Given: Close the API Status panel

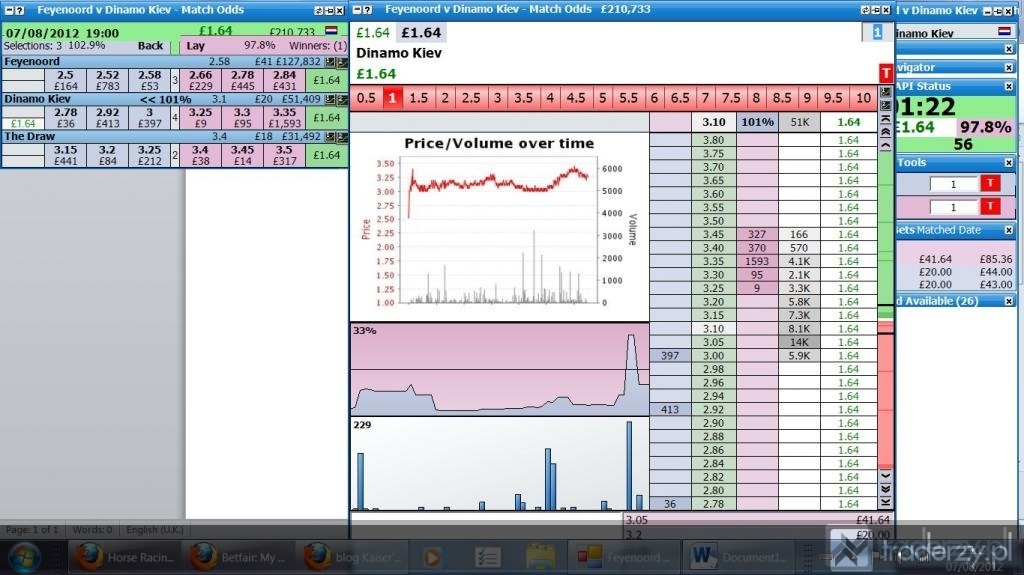Looking at the screenshot, I should pyautogui.click(x=1009, y=86).
